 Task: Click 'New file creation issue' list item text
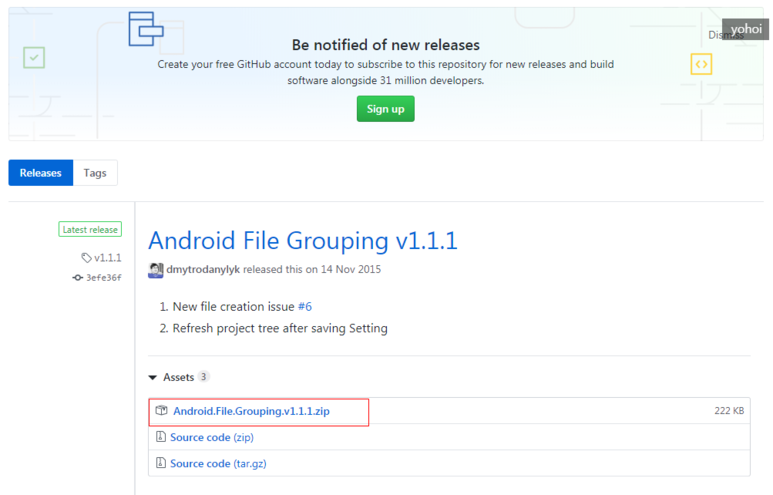tap(234, 307)
